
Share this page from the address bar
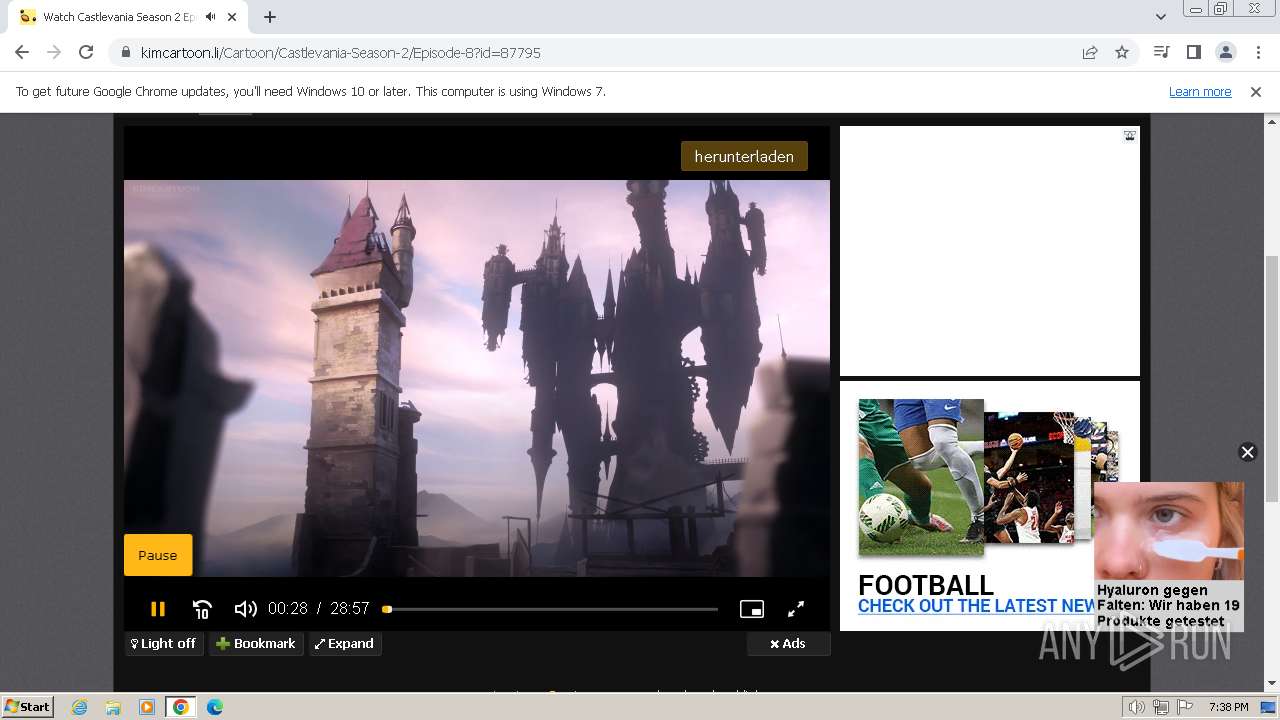[x=1090, y=52]
